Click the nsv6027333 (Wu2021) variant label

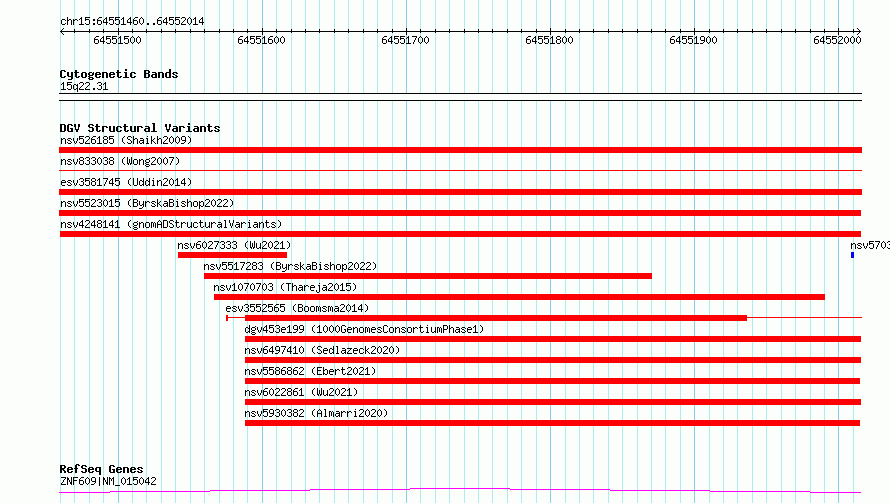(x=234, y=245)
